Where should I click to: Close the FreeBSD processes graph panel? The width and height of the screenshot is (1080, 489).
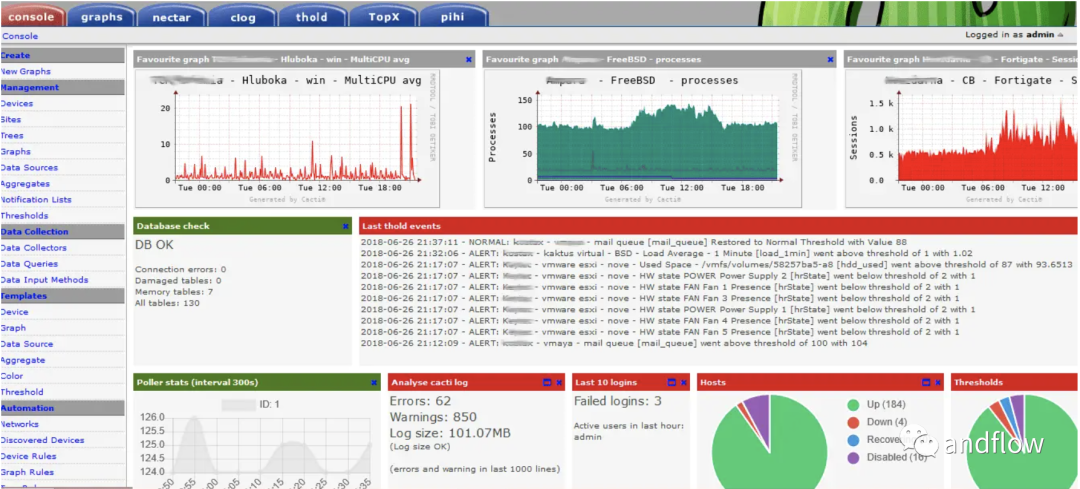coord(830,60)
